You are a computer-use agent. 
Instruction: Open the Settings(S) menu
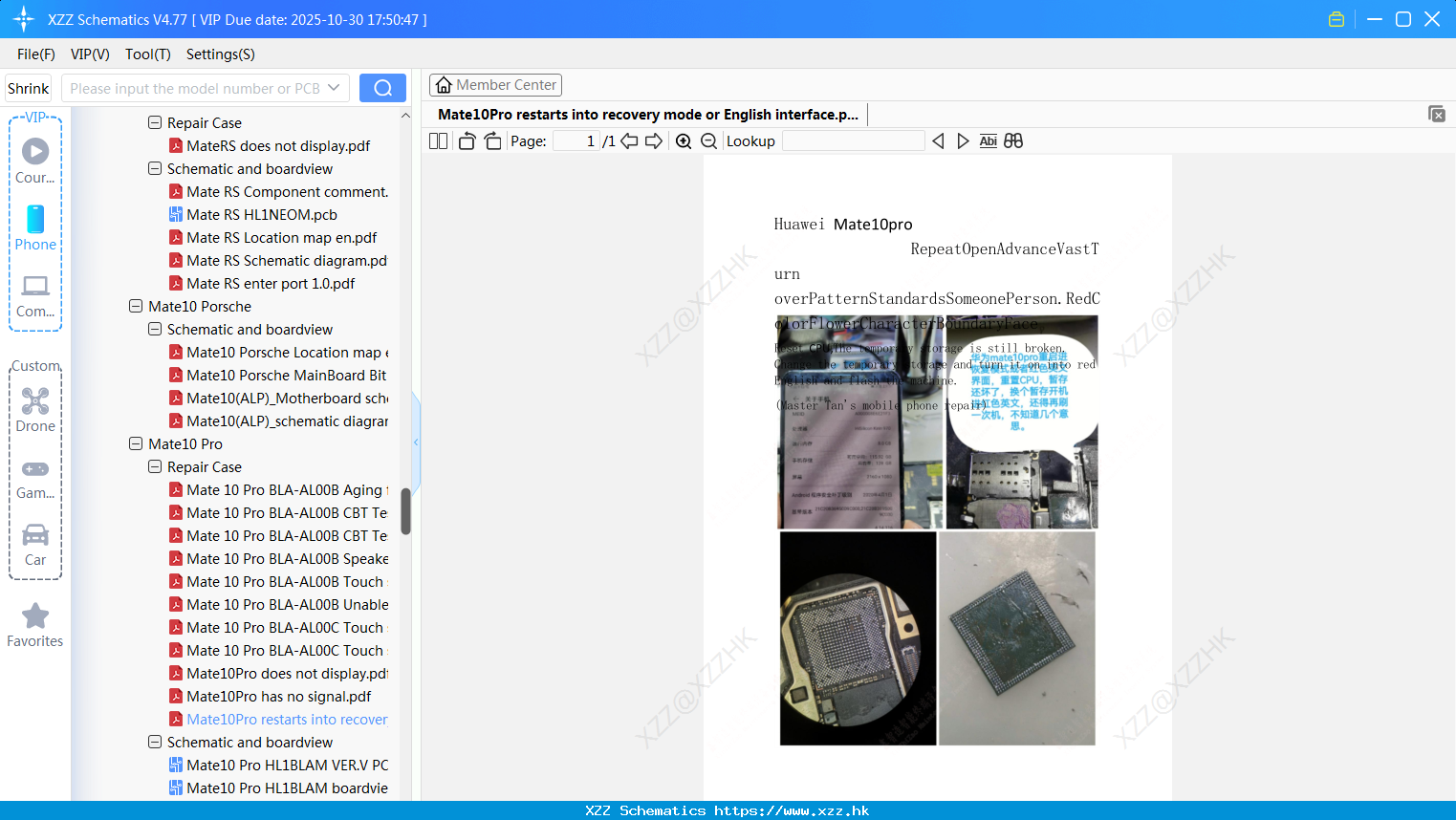coord(221,54)
